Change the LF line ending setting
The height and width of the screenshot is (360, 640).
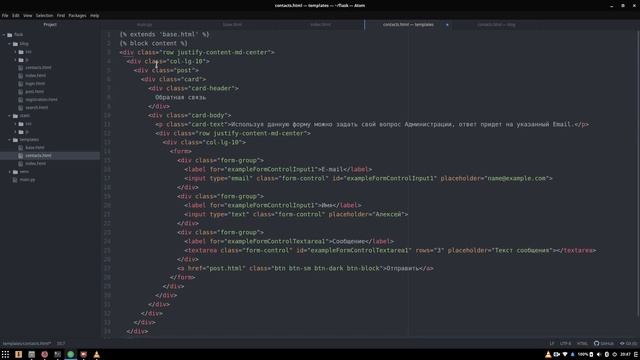(552, 344)
